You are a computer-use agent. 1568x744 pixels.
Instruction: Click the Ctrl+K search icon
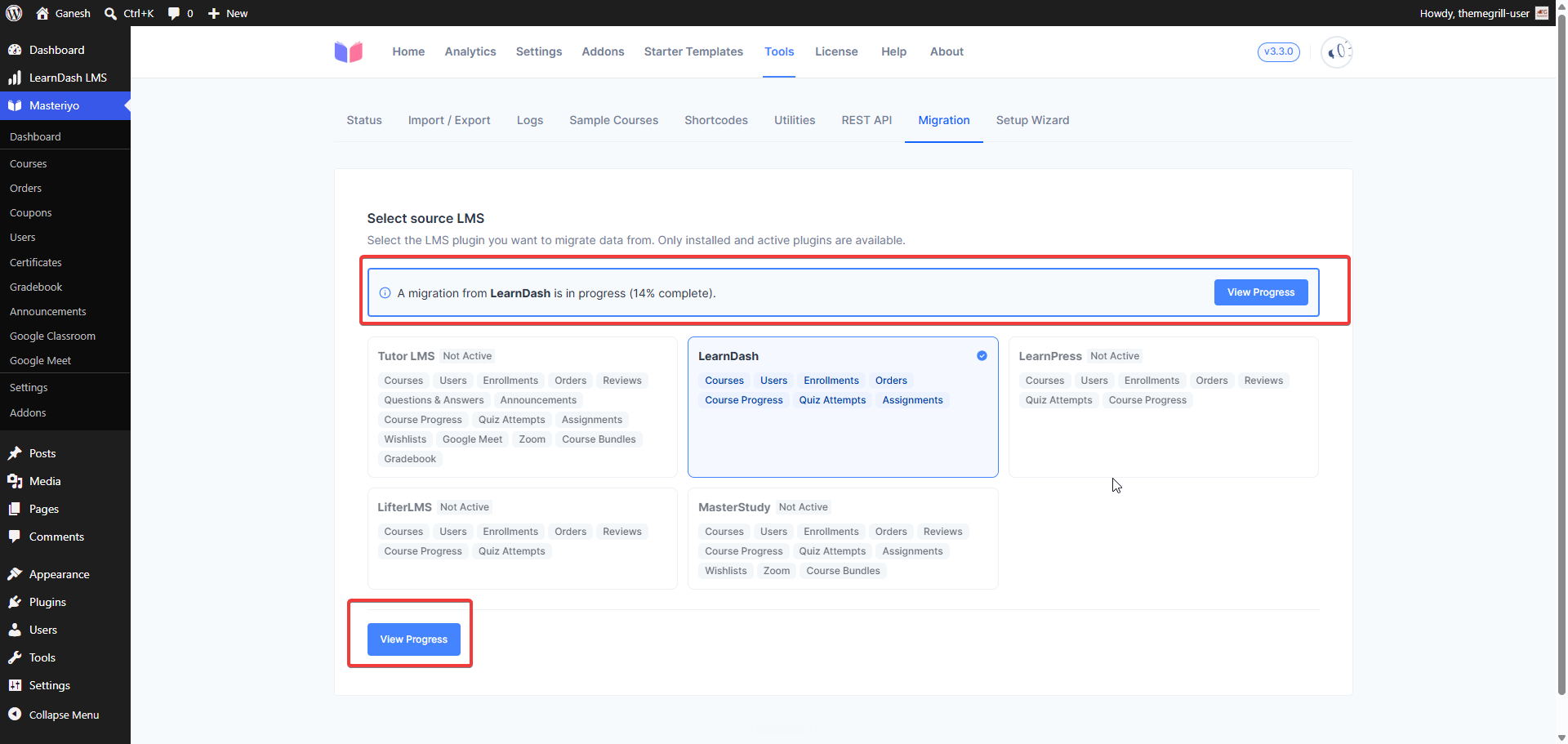click(111, 13)
